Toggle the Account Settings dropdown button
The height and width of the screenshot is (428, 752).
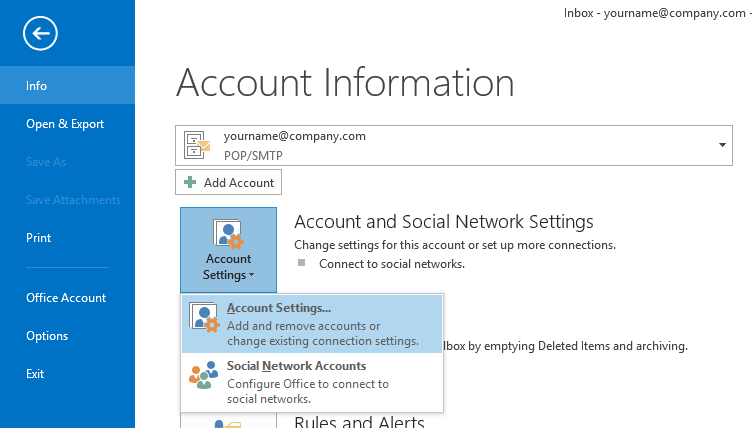point(228,250)
